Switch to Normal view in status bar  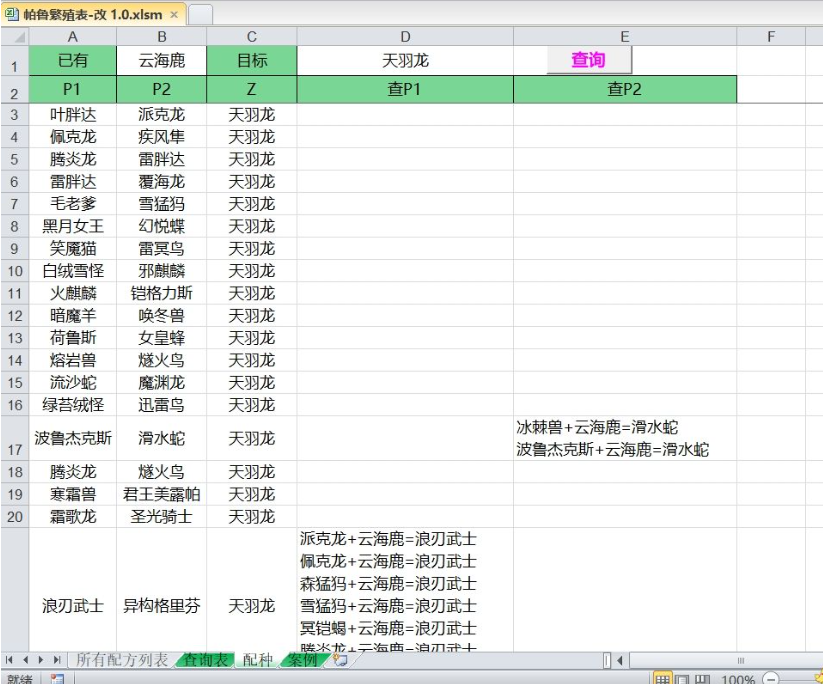pyautogui.click(x=662, y=679)
